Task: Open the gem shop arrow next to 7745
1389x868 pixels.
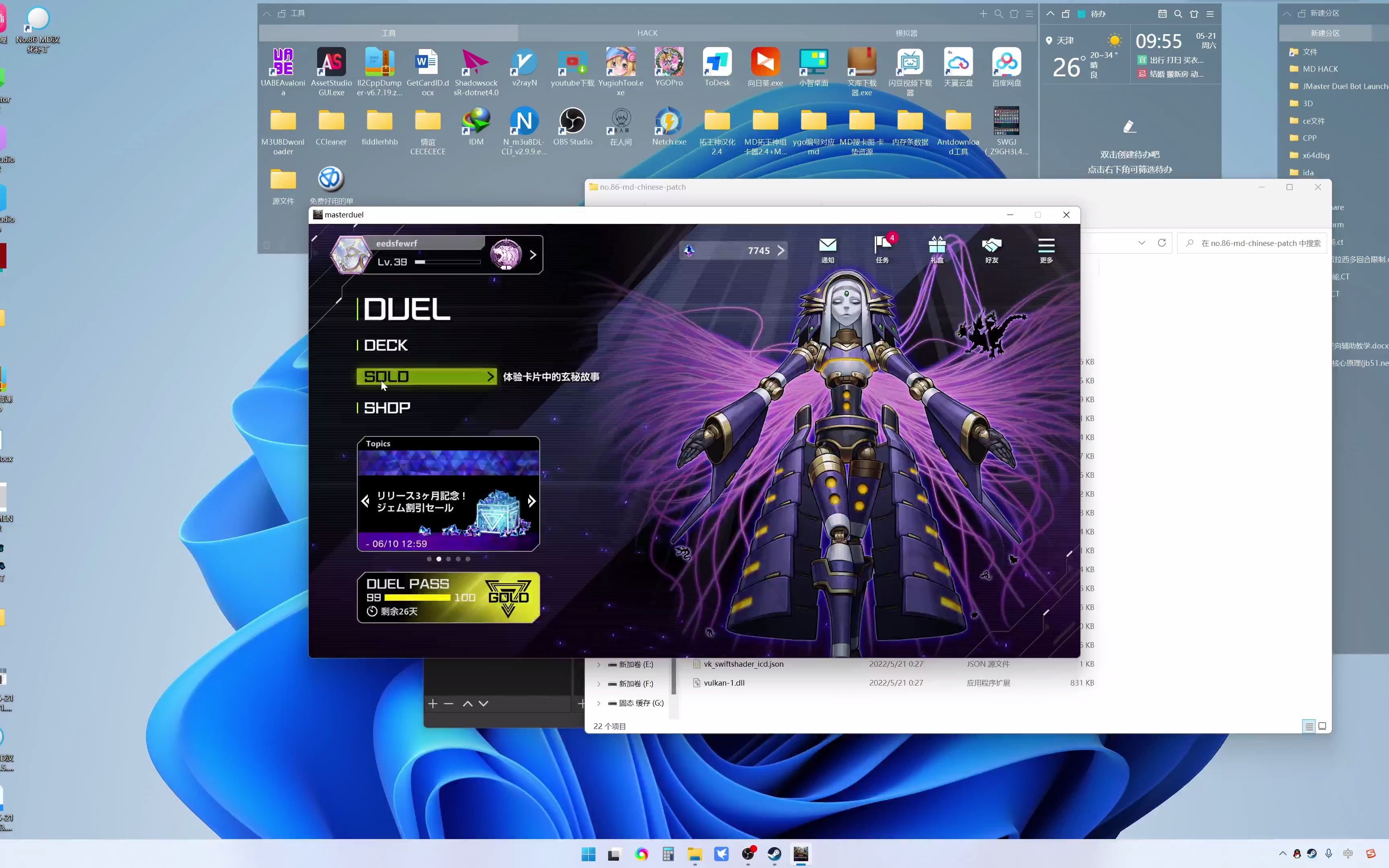Action: coord(781,250)
